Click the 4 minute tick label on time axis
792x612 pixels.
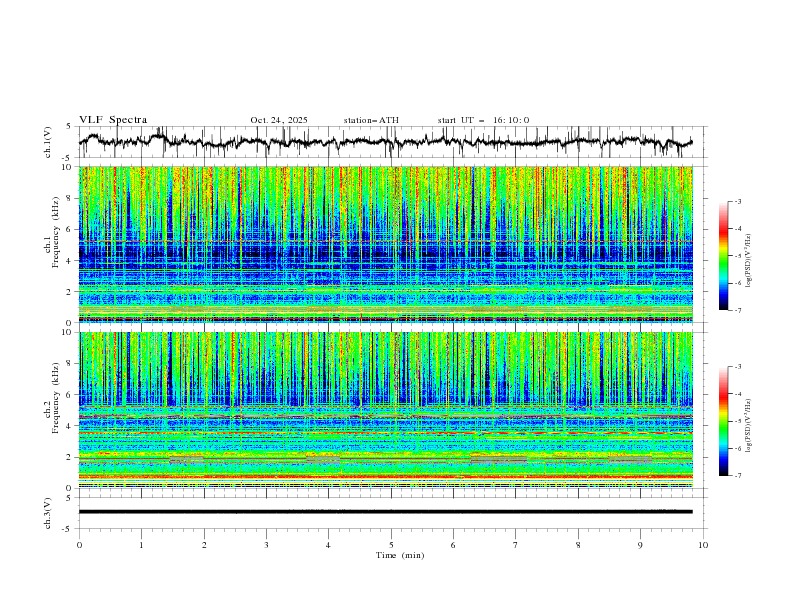pos(328,545)
